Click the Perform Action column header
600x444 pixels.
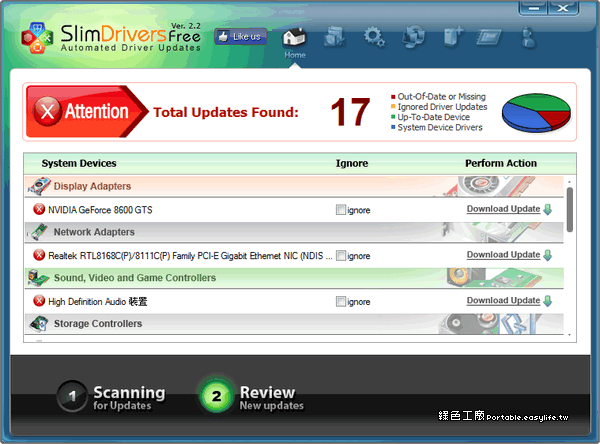coord(501,163)
